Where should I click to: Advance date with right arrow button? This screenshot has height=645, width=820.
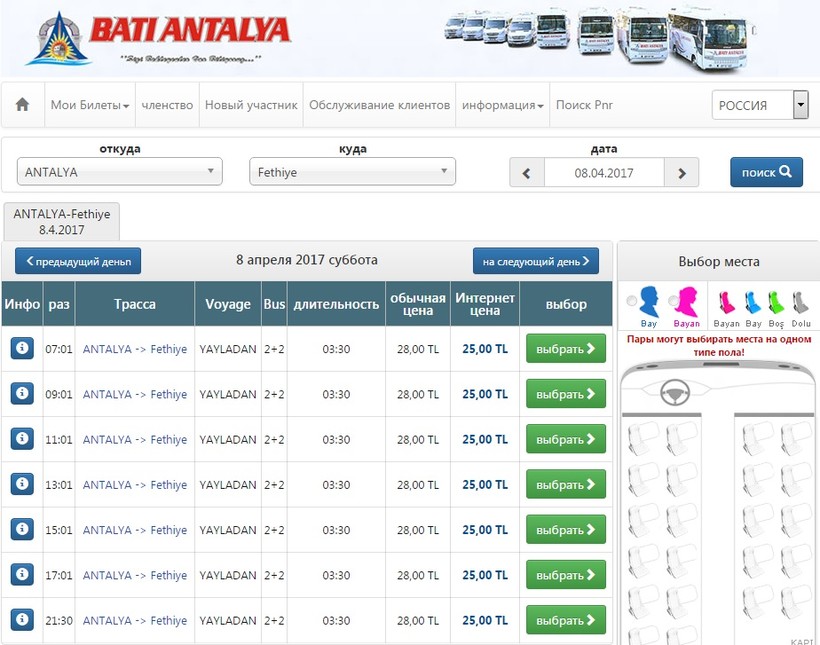(x=681, y=172)
